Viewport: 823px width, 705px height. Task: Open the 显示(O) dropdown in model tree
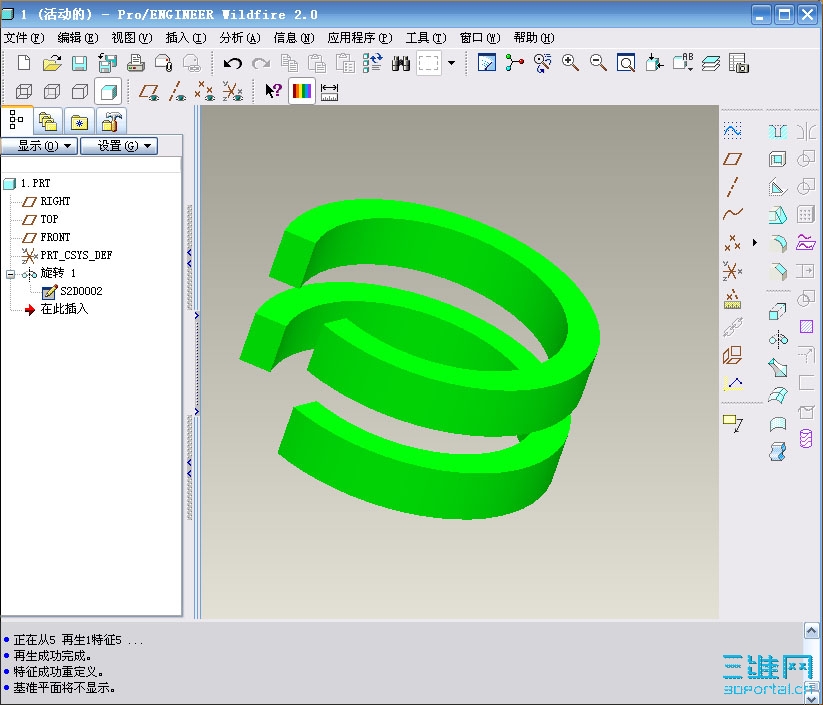pyautogui.click(x=40, y=146)
